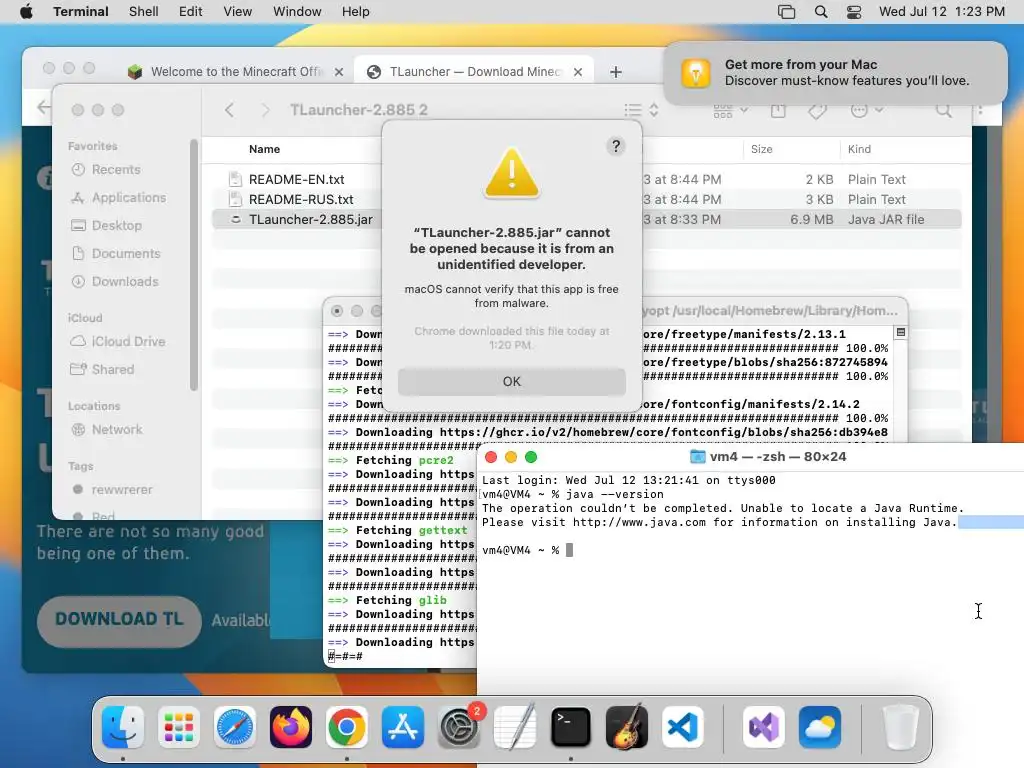This screenshot has width=1024, height=768.
Task: Click OK in the unidentified developer dialog
Action: coord(511,381)
